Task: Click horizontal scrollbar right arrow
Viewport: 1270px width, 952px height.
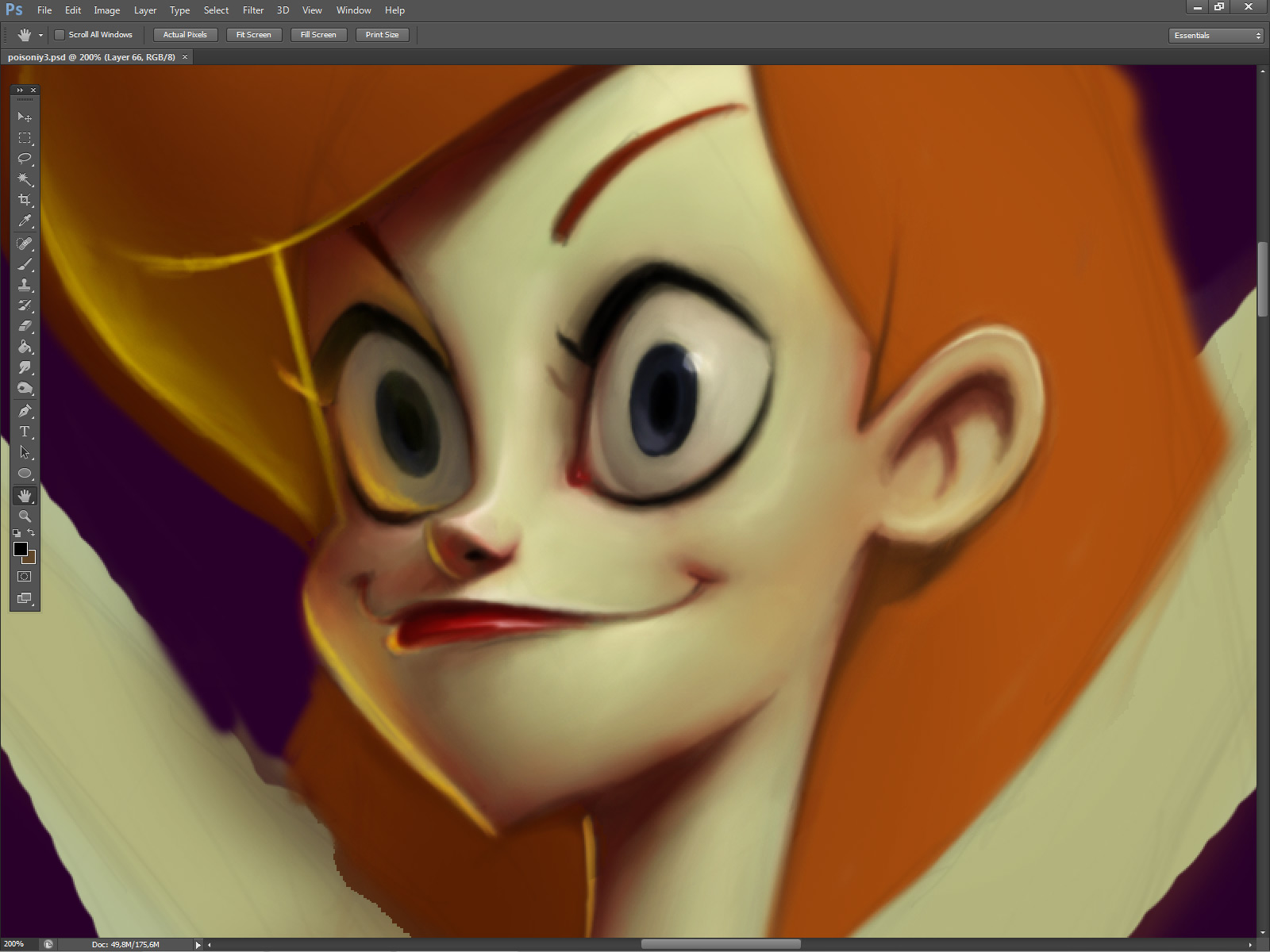Action: pyautogui.click(x=1250, y=945)
